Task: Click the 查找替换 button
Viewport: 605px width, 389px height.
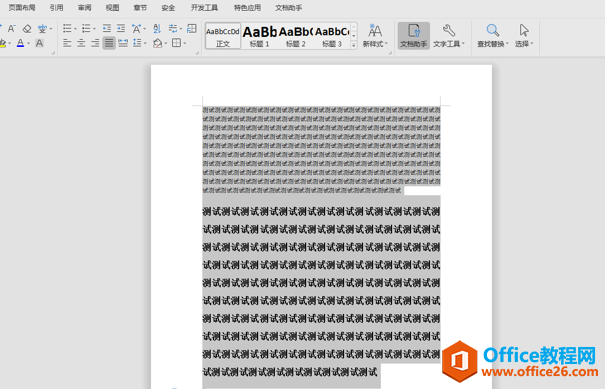Action: coord(493,36)
